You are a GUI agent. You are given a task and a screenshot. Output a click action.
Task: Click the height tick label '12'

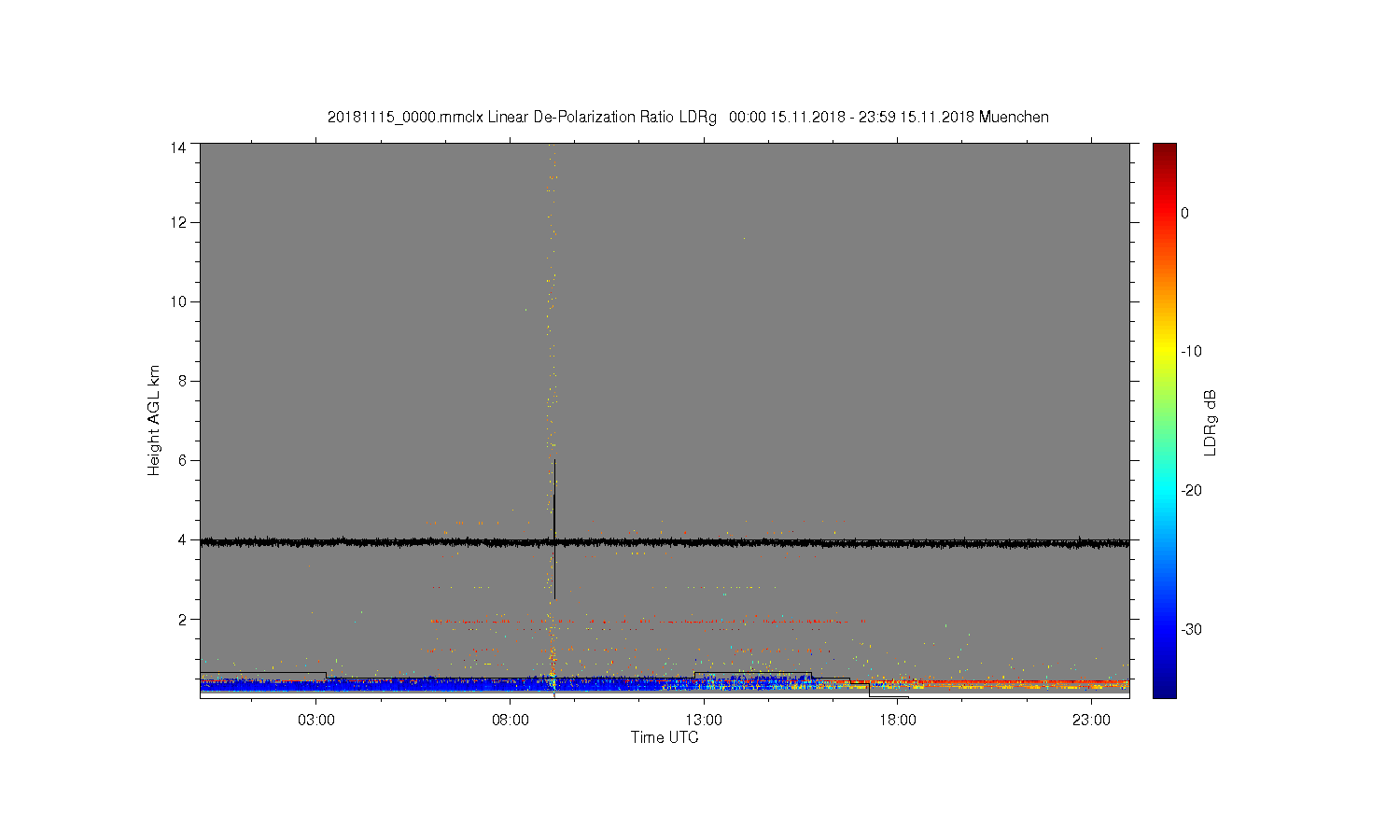[x=178, y=222]
